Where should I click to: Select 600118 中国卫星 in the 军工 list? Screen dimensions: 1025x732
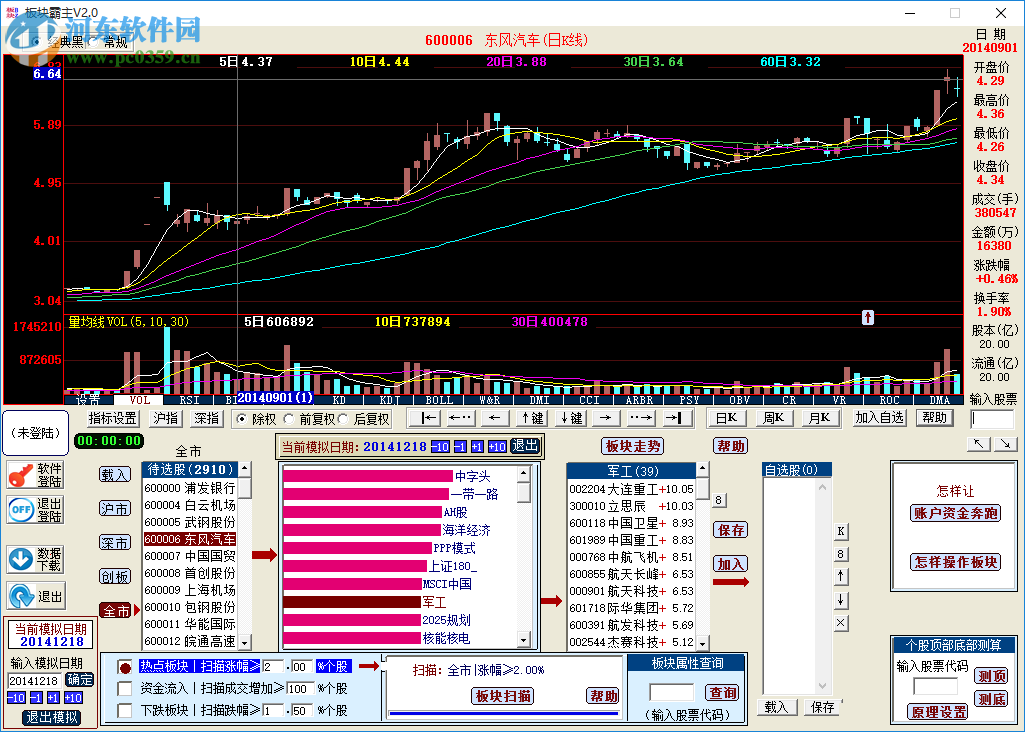click(631, 524)
